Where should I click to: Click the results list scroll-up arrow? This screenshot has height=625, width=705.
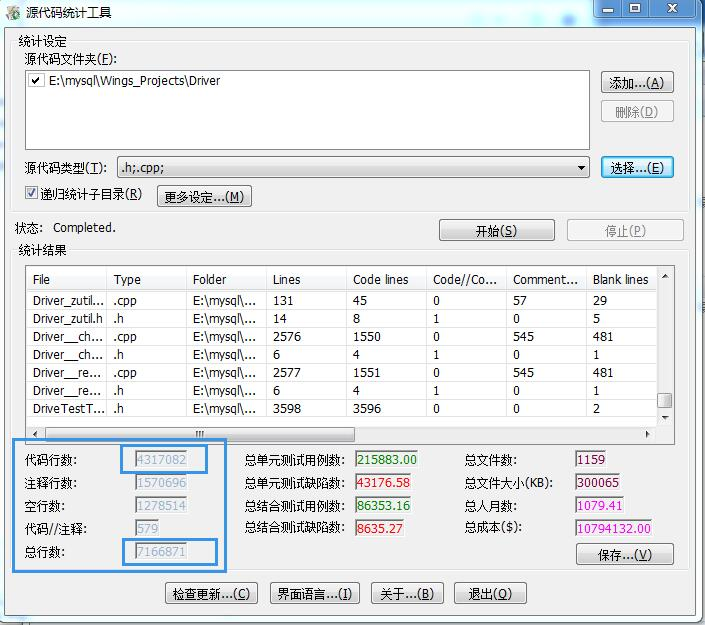[665, 276]
